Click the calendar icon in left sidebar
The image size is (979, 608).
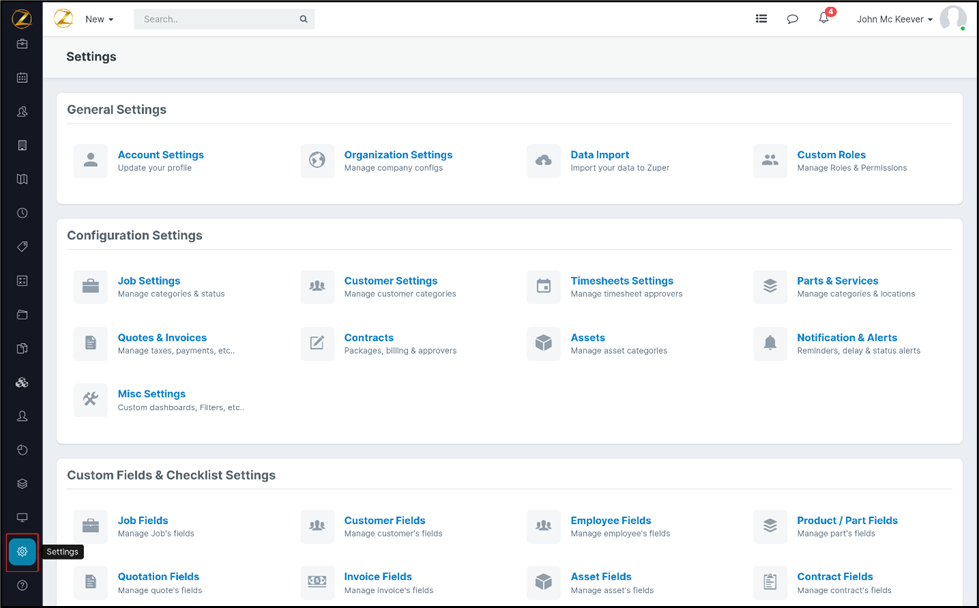click(22, 78)
